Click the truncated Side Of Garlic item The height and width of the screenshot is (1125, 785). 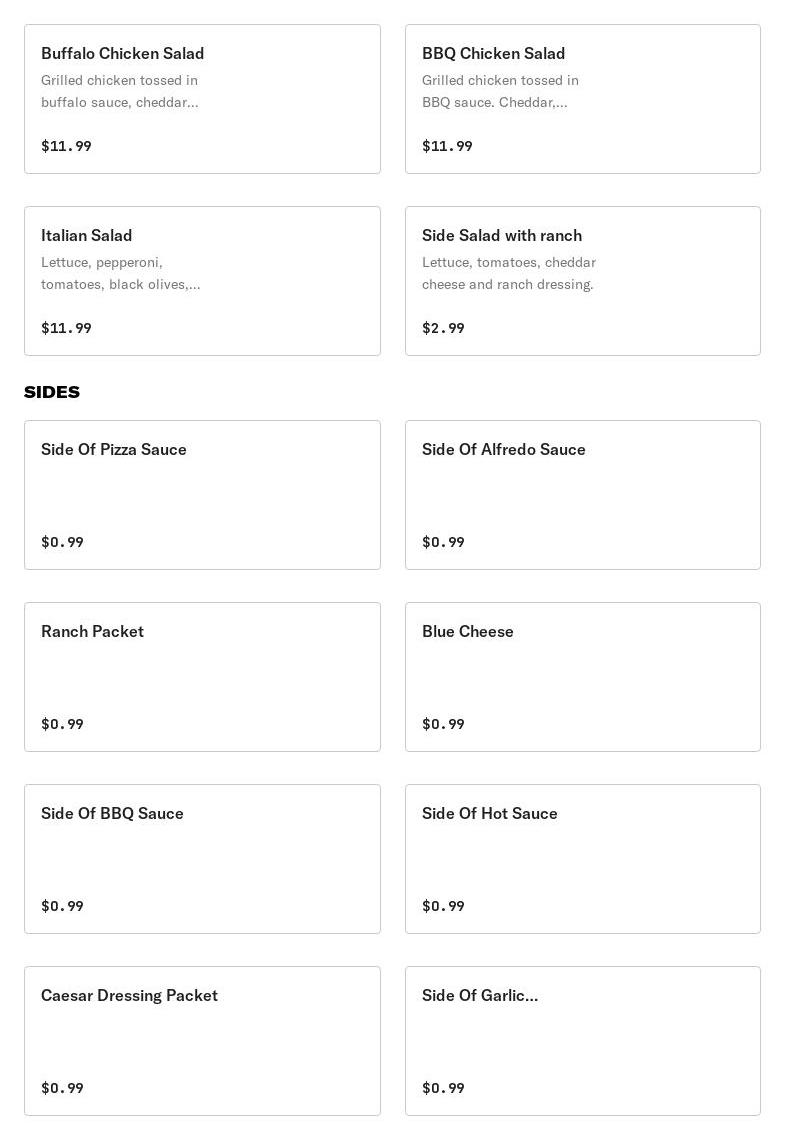tap(582, 1041)
